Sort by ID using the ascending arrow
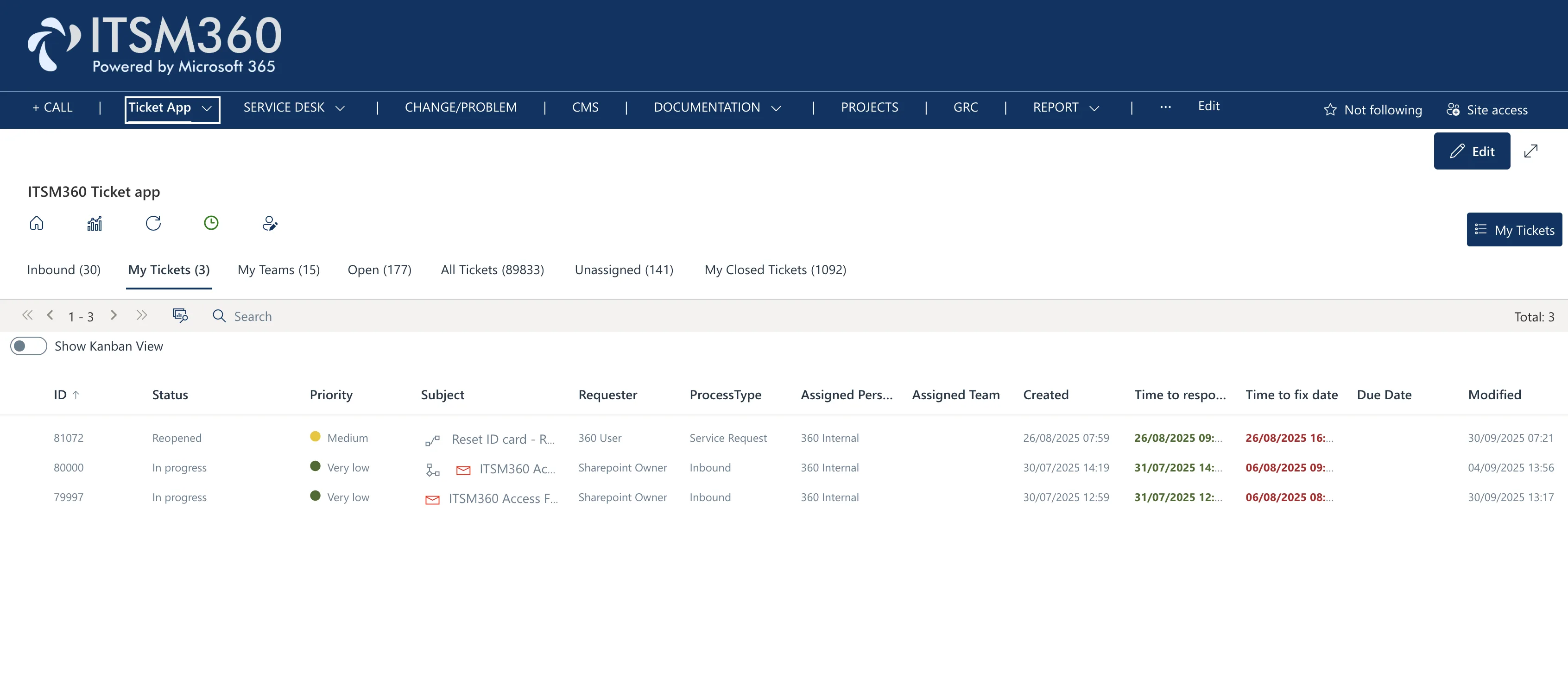This screenshot has width=1568, height=691. click(76, 394)
